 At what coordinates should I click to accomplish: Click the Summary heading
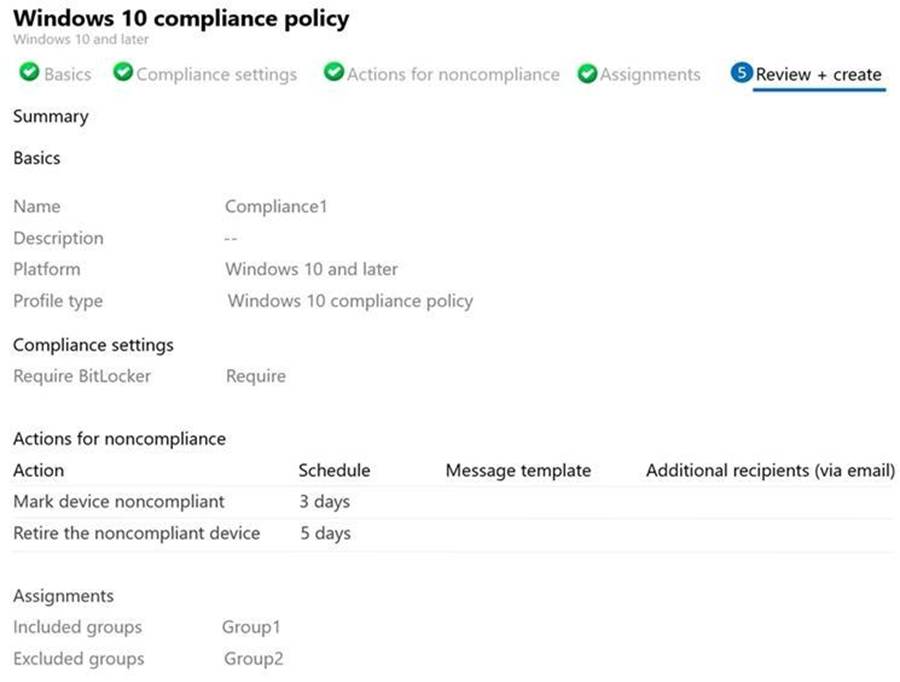point(51,117)
